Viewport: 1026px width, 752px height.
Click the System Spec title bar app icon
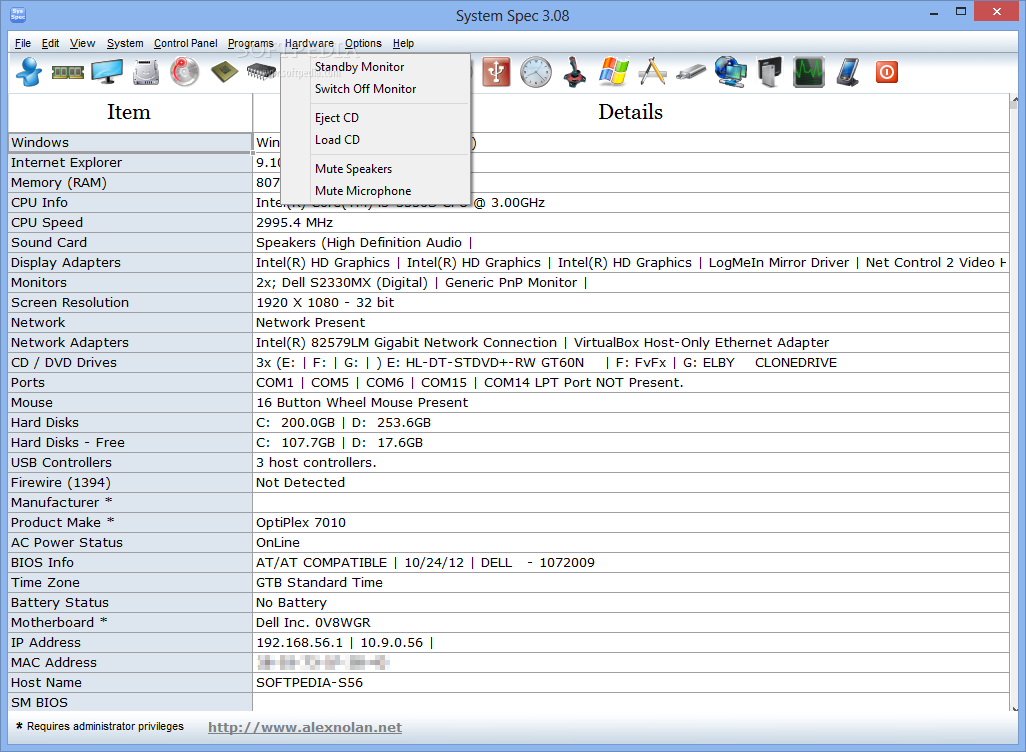tap(18, 14)
